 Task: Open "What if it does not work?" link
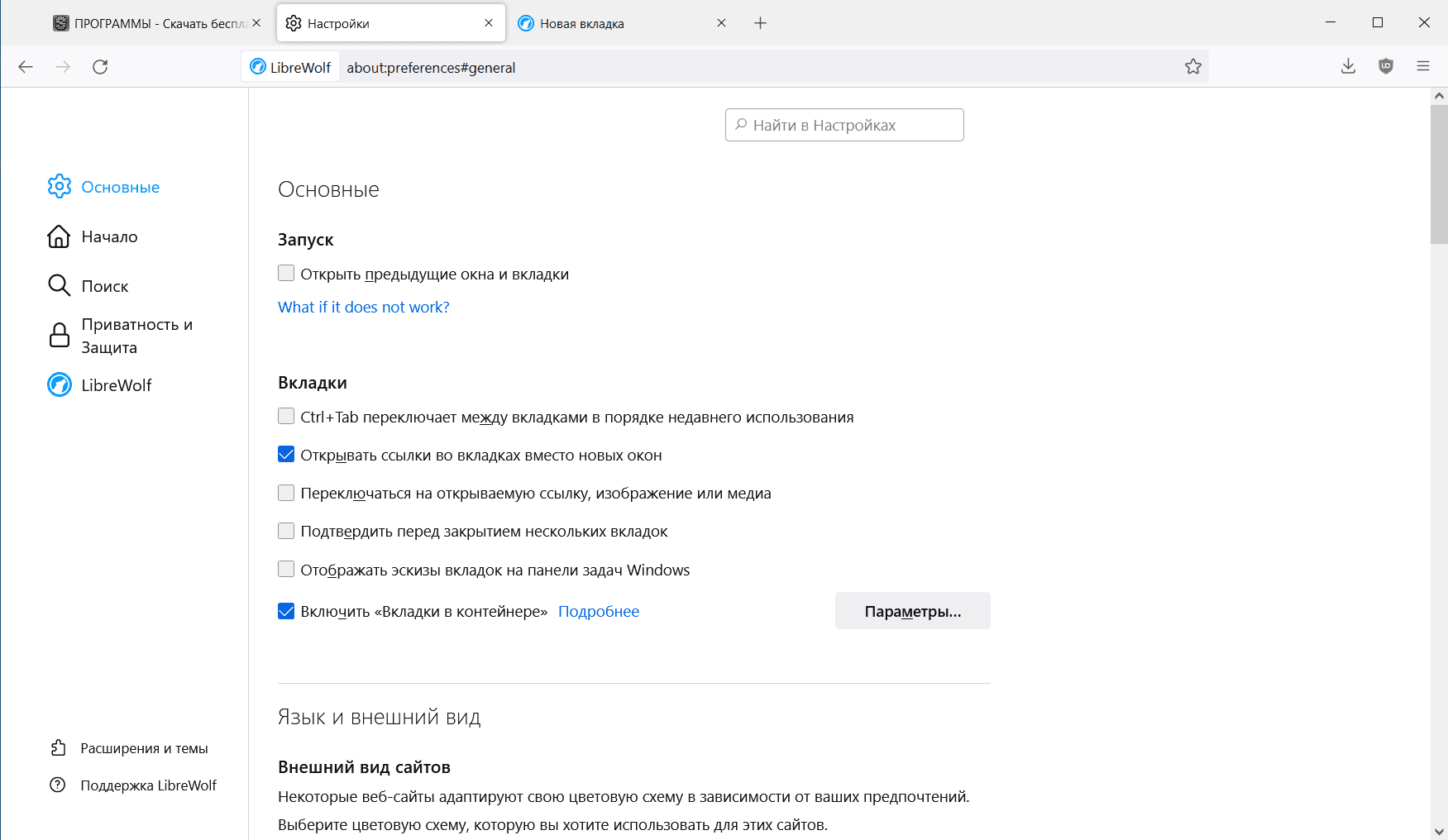point(364,308)
